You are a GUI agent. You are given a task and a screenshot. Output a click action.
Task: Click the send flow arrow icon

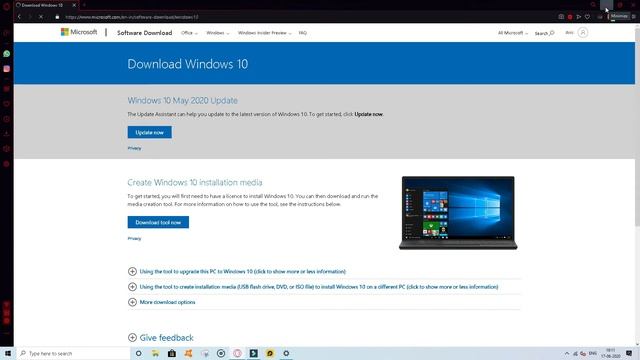(579, 17)
